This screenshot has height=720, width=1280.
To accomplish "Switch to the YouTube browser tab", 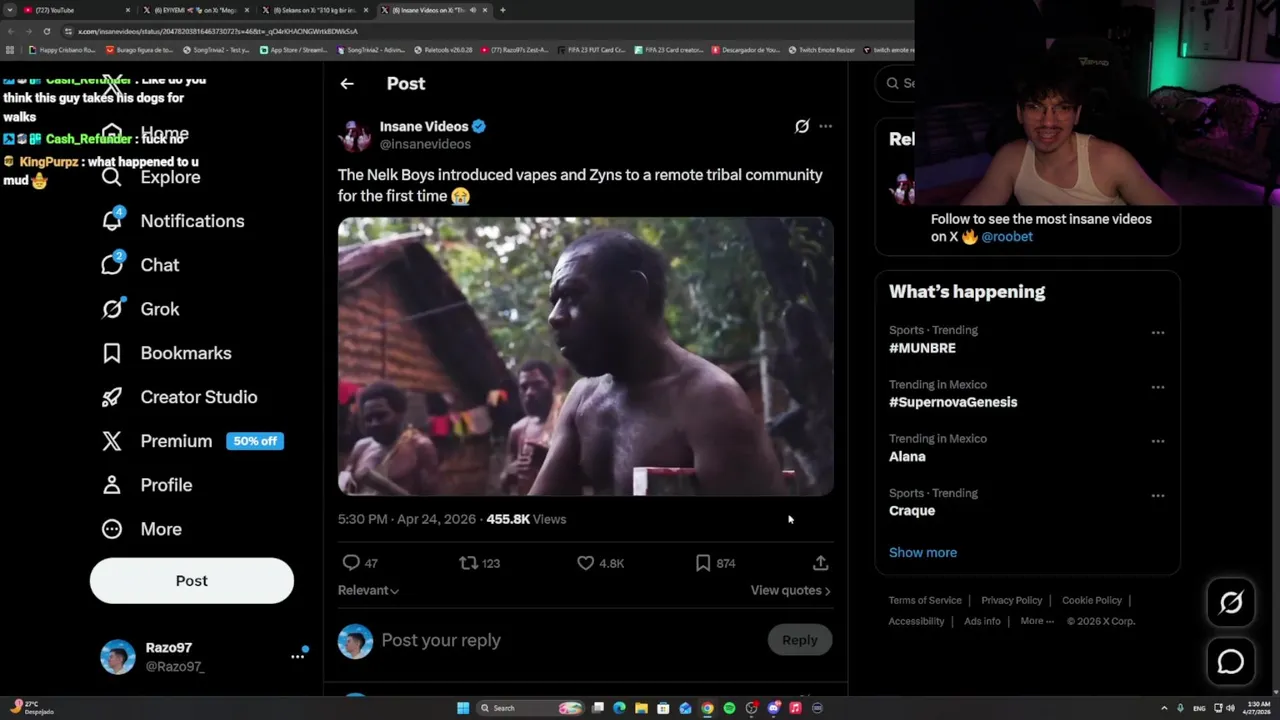I will coord(78,10).
